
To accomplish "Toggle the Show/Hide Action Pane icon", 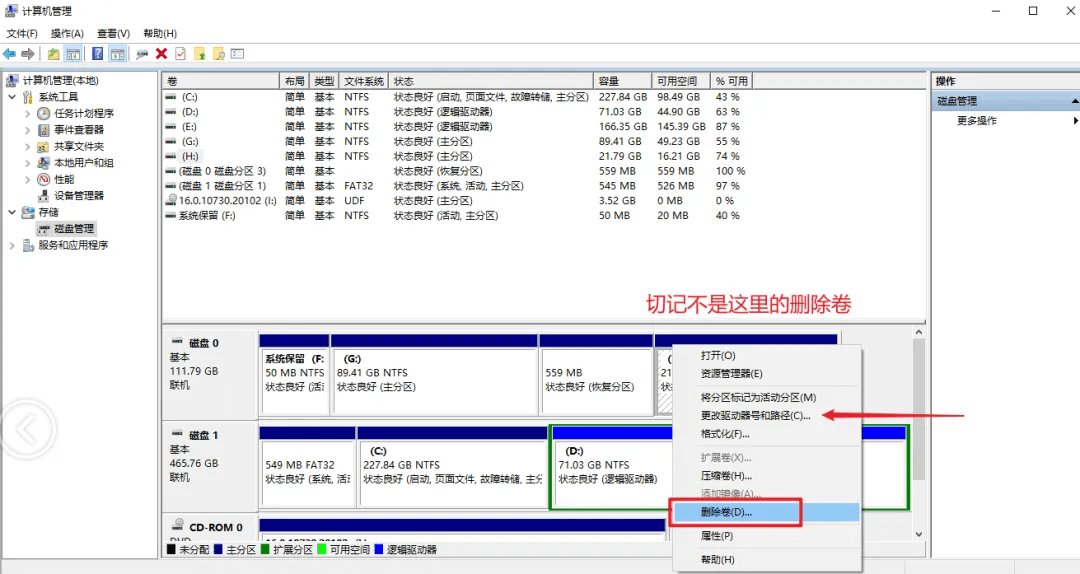I will [118, 54].
